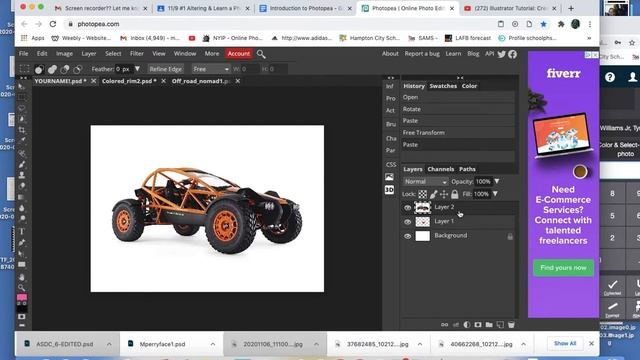Screen dimensions: 640x360
Task: Toggle lock image pixels brush icon
Action: point(433,194)
